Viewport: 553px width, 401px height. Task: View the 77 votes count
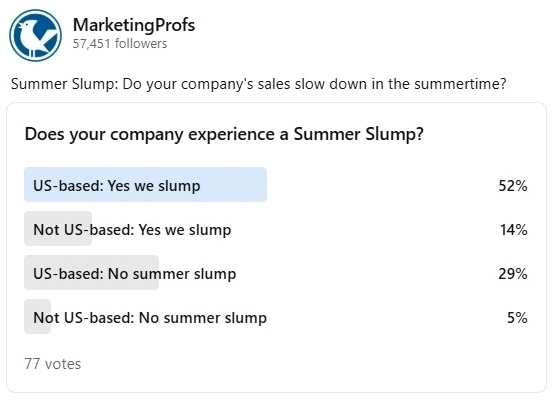click(53, 364)
